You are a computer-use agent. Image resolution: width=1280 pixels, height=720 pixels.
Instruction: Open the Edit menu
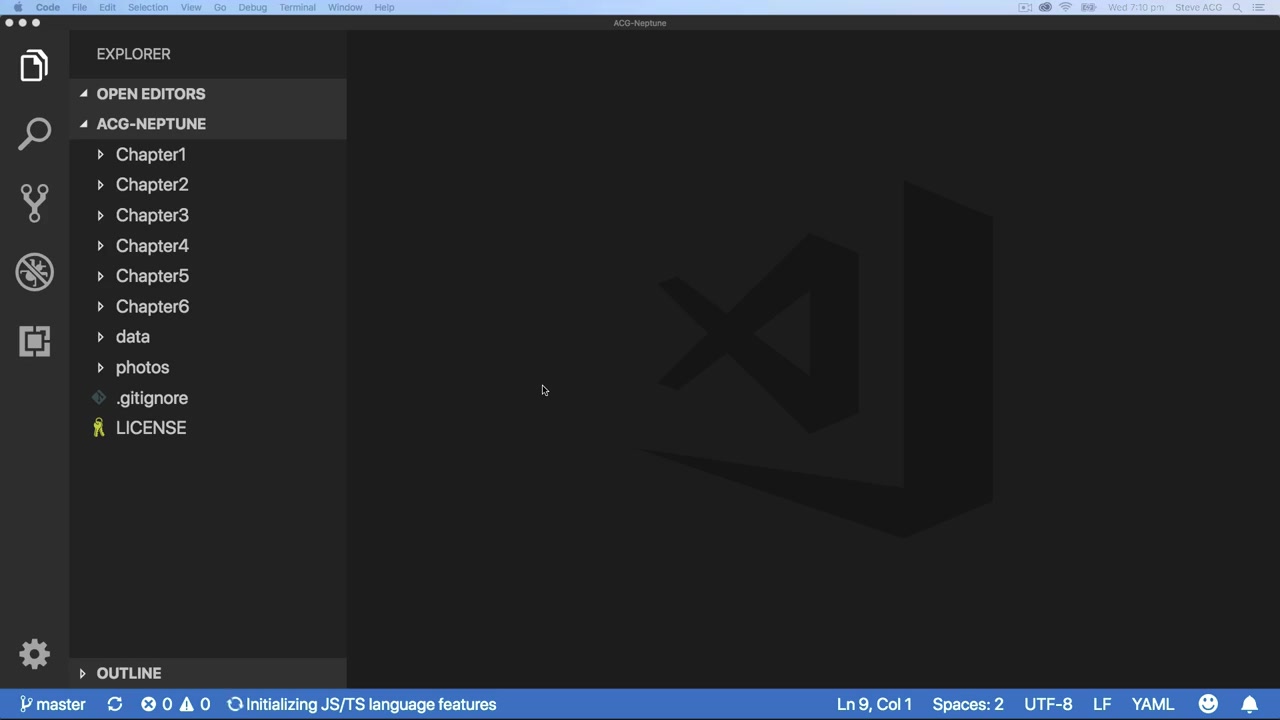coord(107,7)
